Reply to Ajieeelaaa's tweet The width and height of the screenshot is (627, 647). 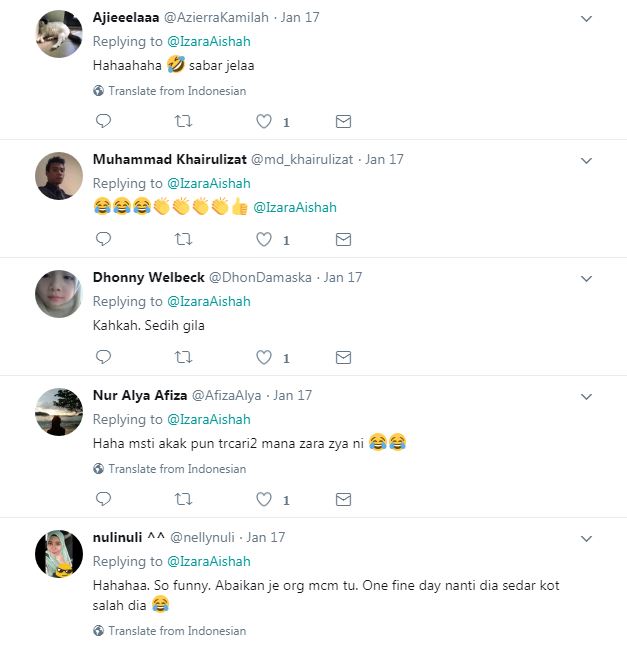point(103,121)
